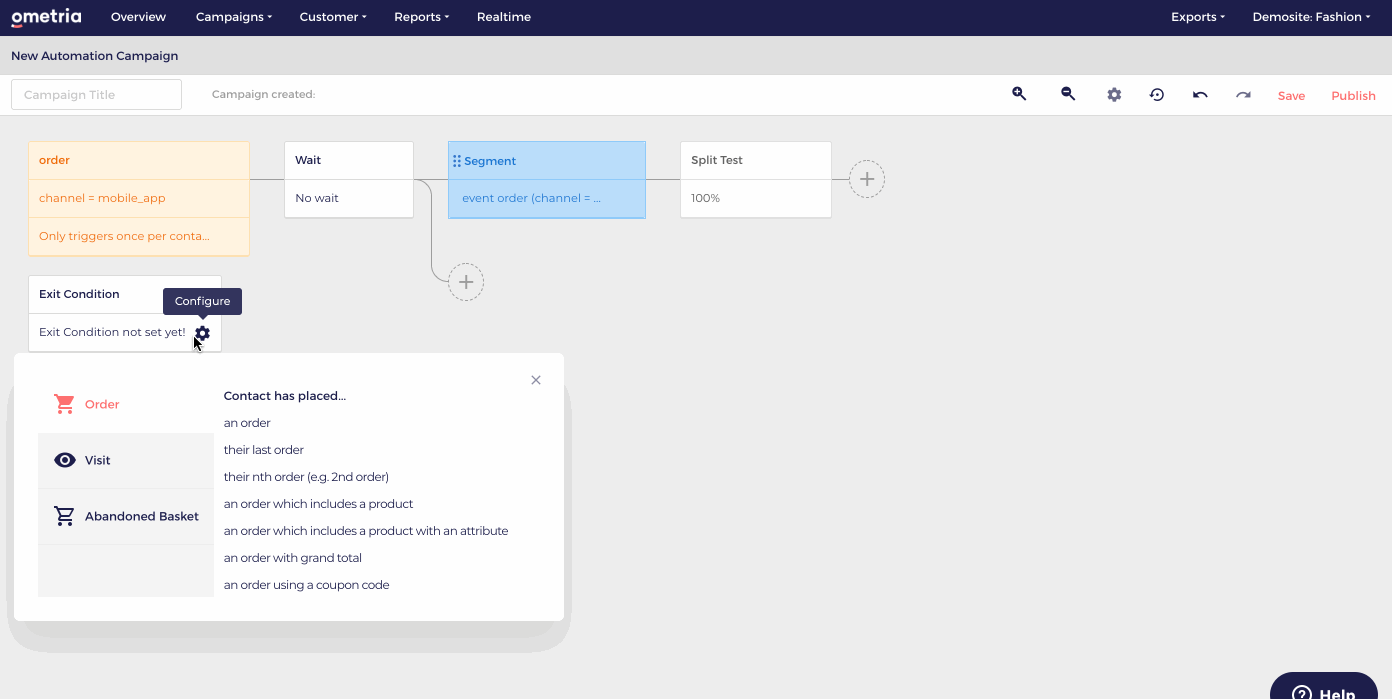Undo the last change
This screenshot has height=699, width=1392.
pos(1200,95)
